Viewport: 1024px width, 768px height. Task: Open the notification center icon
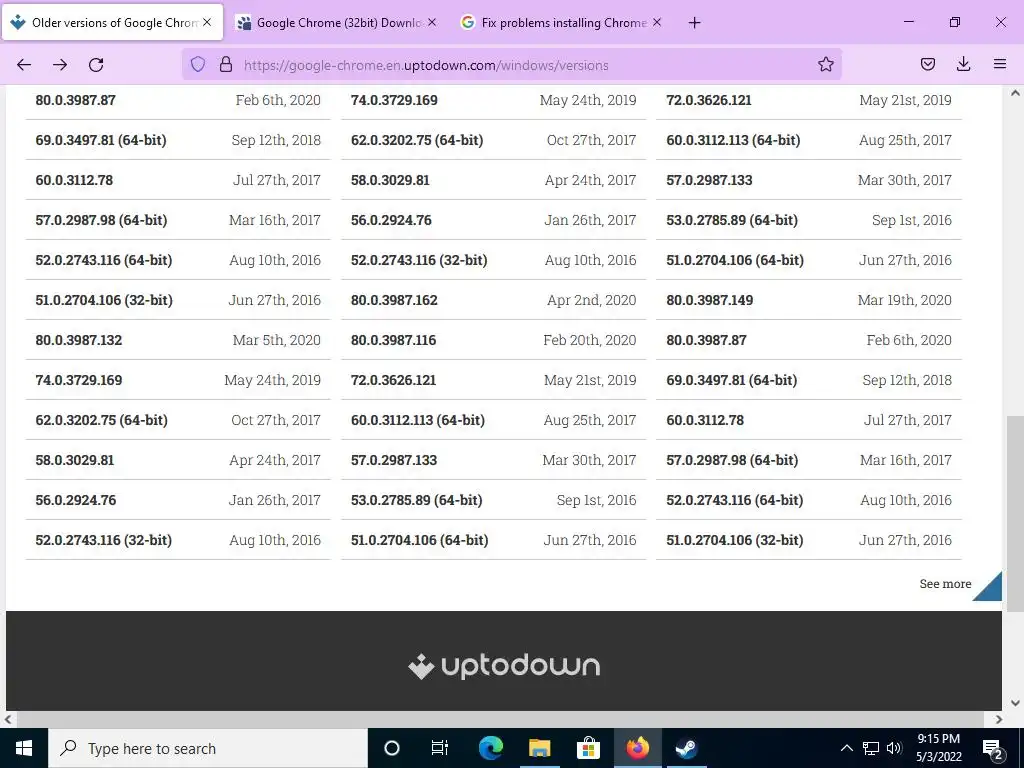pyautogui.click(x=993, y=748)
